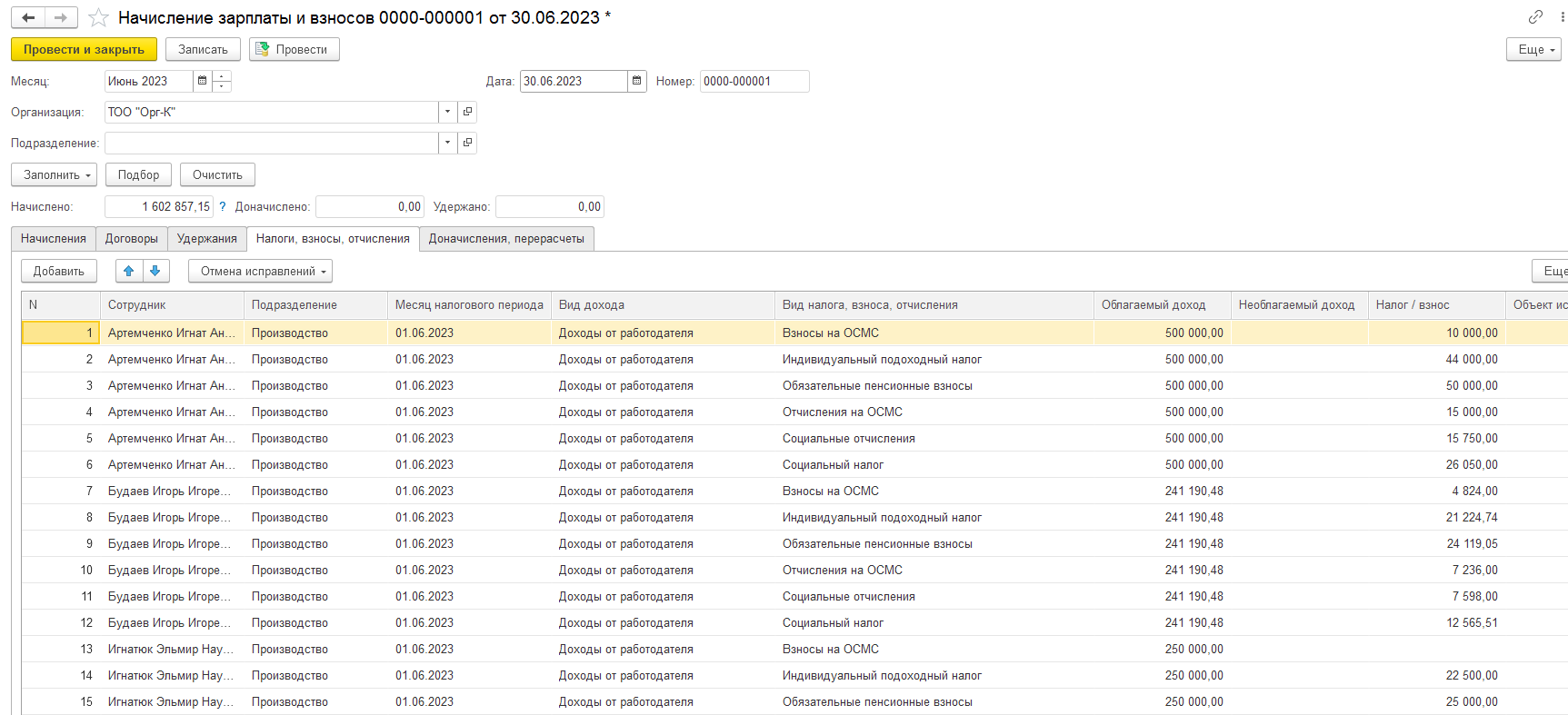The width and height of the screenshot is (1568, 715).
Task: Move row down with blue arrow
Action: coord(155,271)
